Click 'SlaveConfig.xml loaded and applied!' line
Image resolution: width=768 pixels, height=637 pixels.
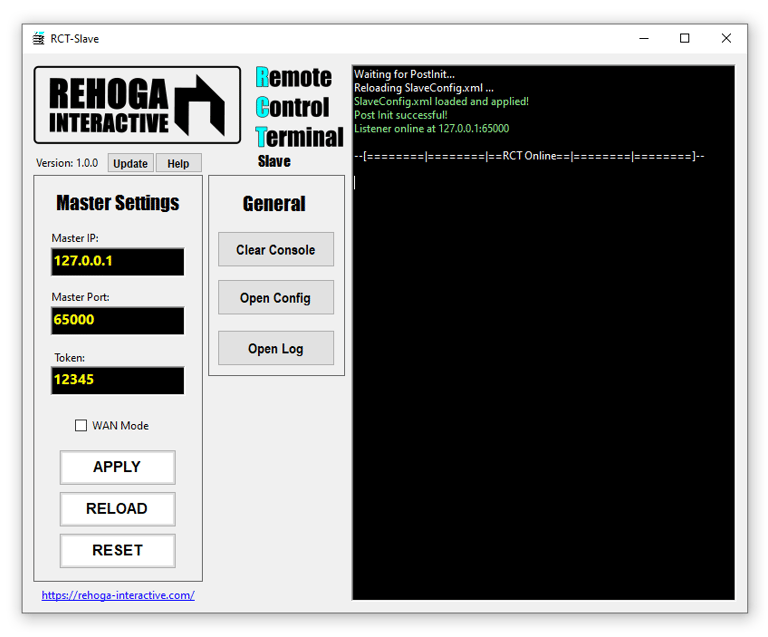(441, 101)
